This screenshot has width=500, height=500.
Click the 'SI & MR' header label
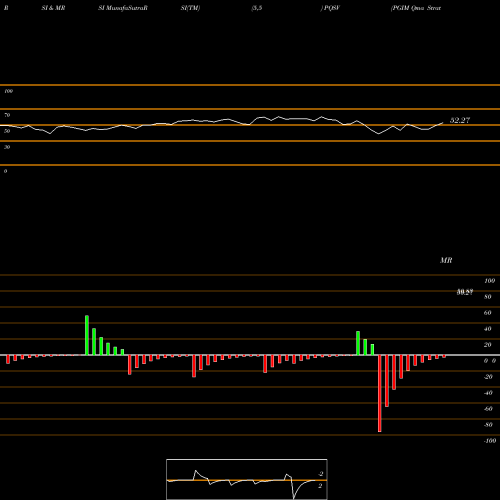tap(53, 8)
